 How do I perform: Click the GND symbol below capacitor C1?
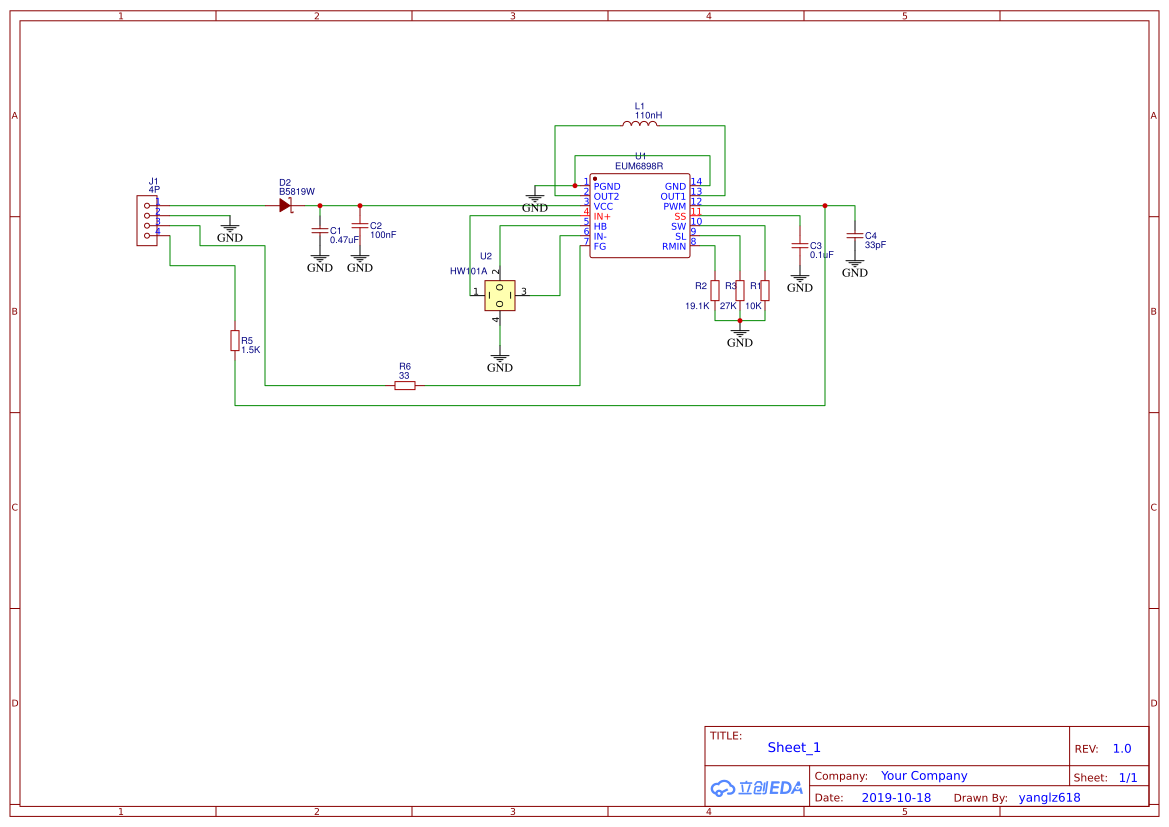coord(320,264)
